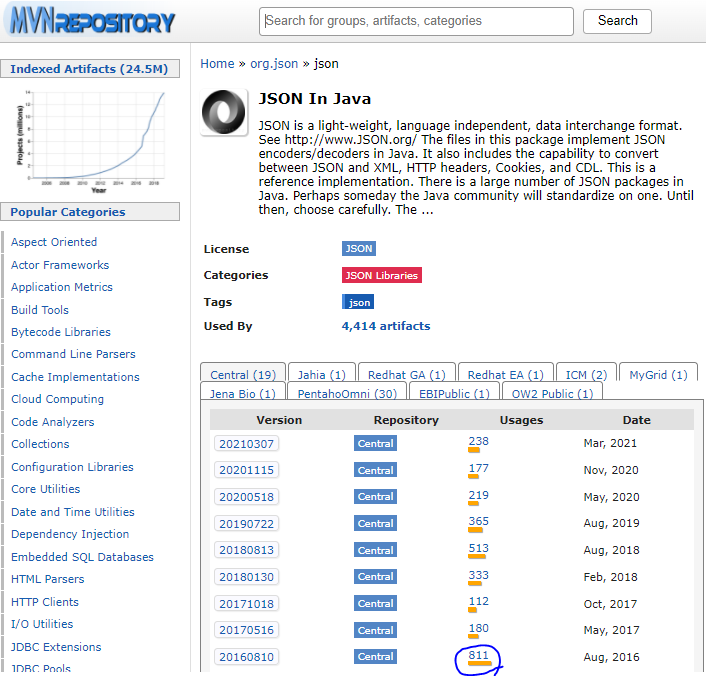Switch to the OW2 Public (1) tab
Image resolution: width=706 pixels, height=676 pixels.
552,393
